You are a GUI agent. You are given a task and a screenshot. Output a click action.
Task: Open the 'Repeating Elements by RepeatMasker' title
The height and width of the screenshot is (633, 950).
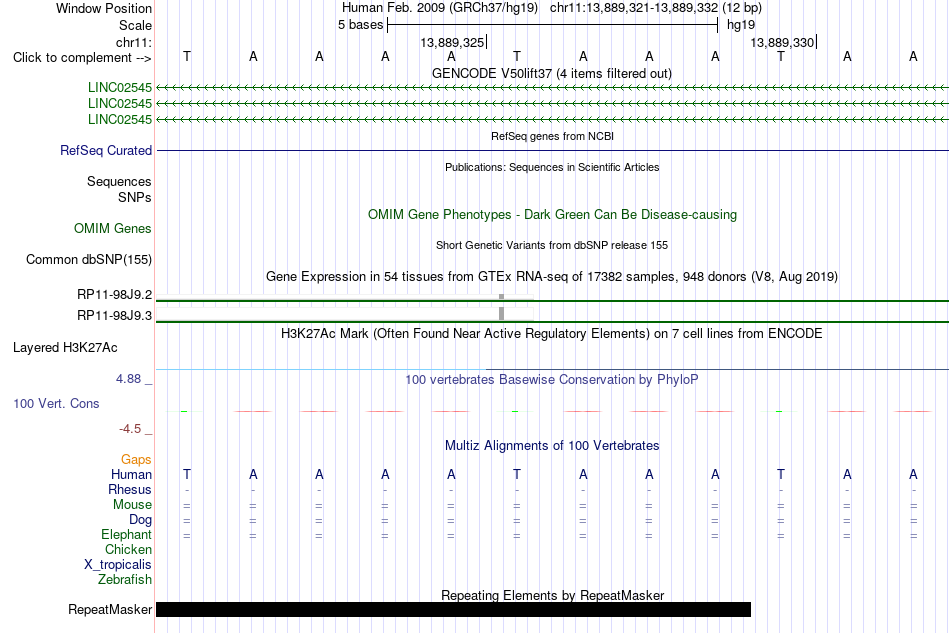[552, 595]
